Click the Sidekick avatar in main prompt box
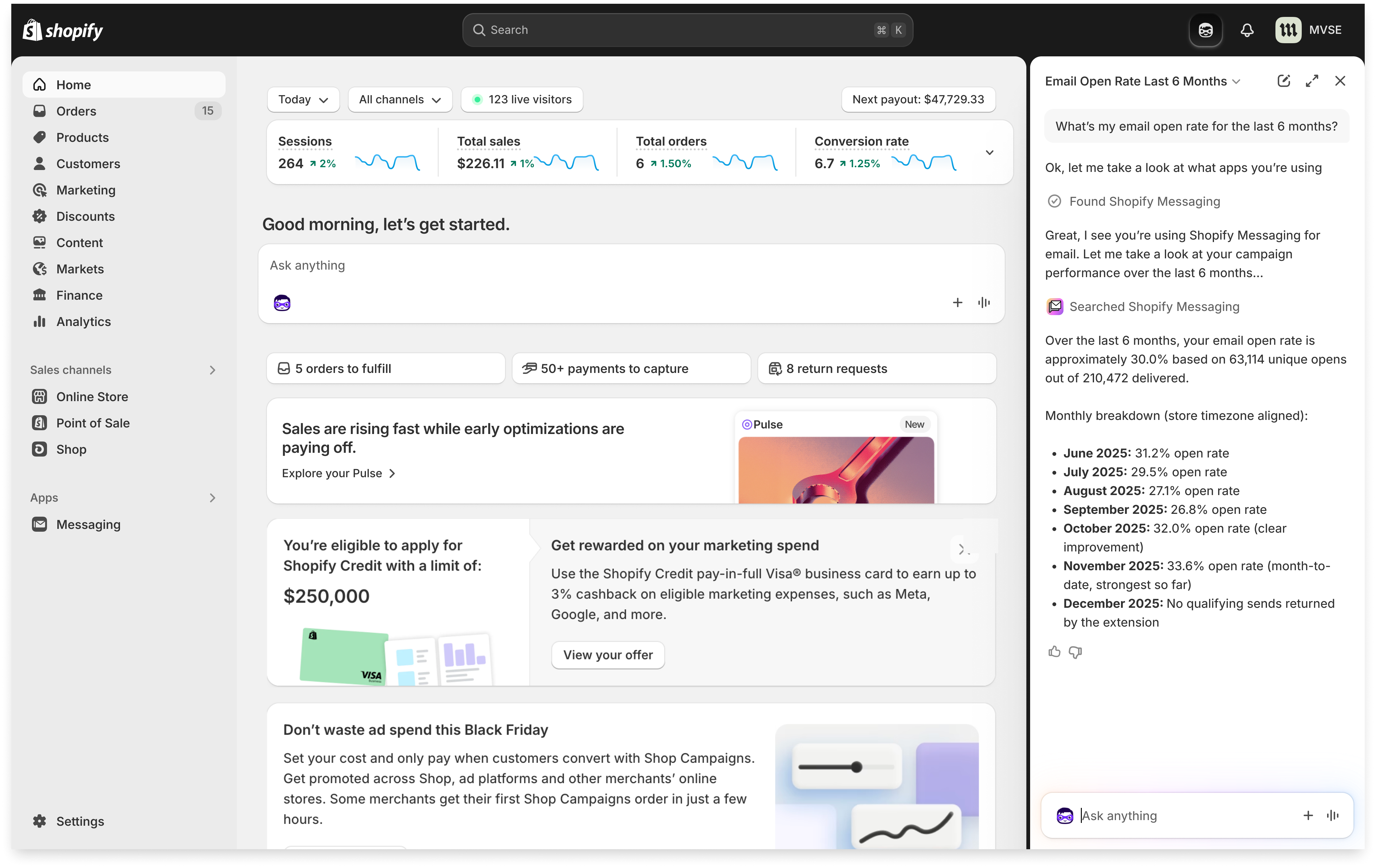The image size is (1376, 868). 282,303
